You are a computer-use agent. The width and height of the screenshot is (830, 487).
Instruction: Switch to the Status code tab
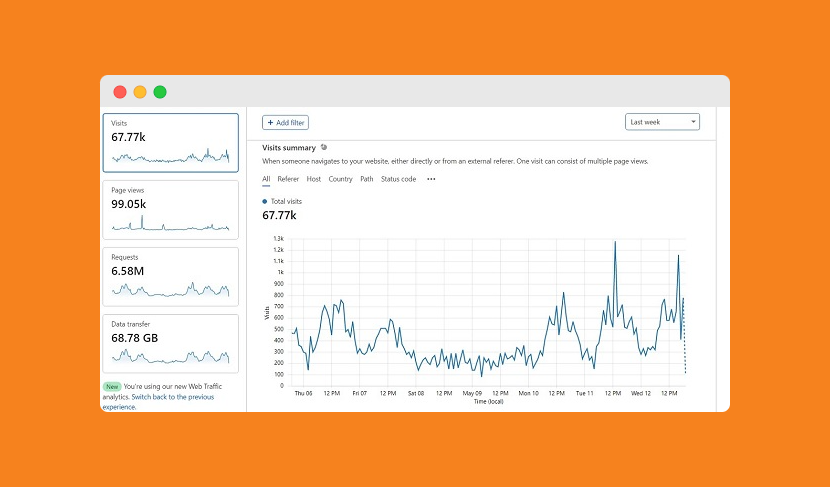point(399,179)
